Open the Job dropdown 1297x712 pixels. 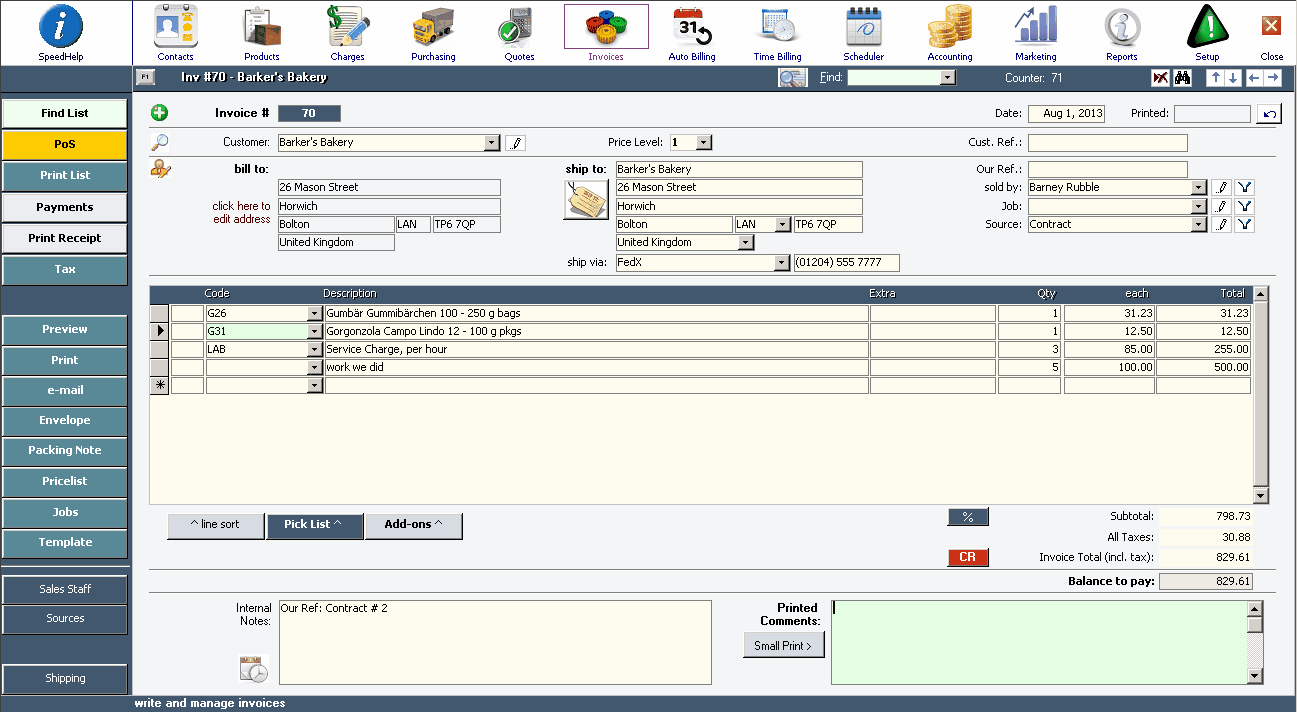1199,206
